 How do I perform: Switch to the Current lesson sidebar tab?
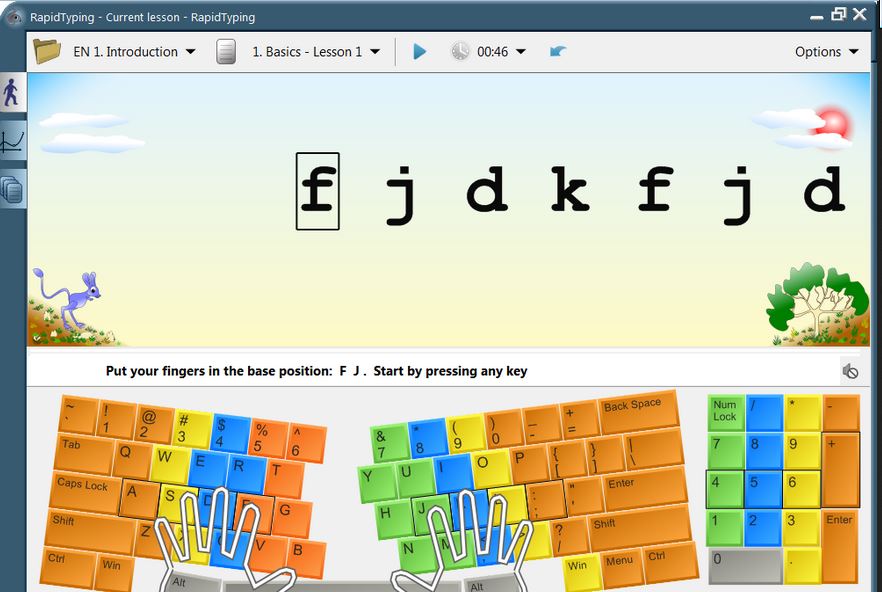12,92
